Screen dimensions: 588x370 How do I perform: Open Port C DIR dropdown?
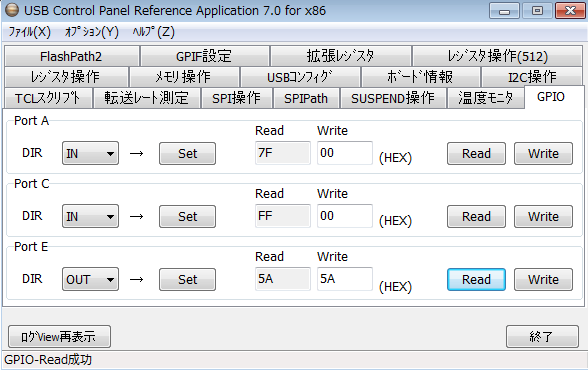[x=90, y=216]
